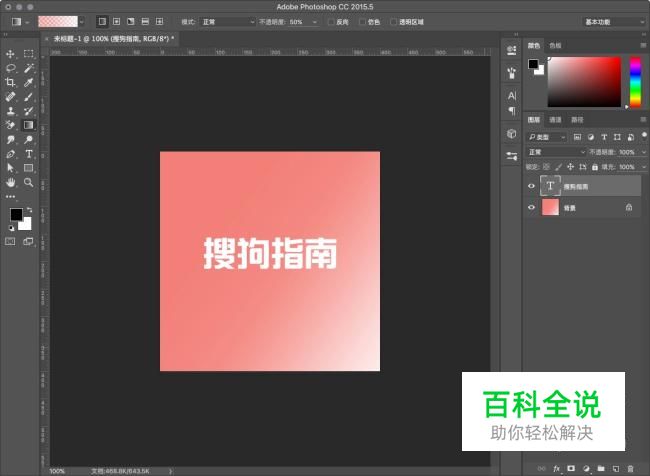Select the Crop tool

pos(10,82)
